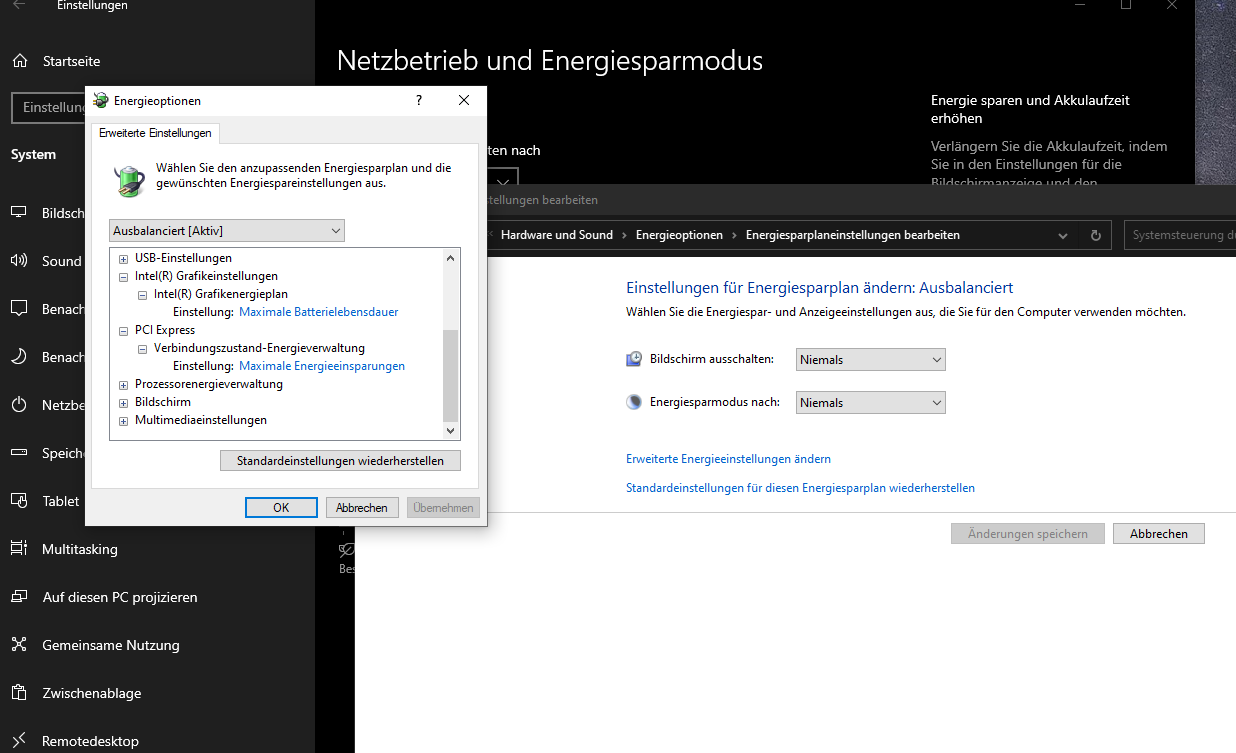
Task: Click the settings tree scrollbar down arrow
Action: coord(450,430)
